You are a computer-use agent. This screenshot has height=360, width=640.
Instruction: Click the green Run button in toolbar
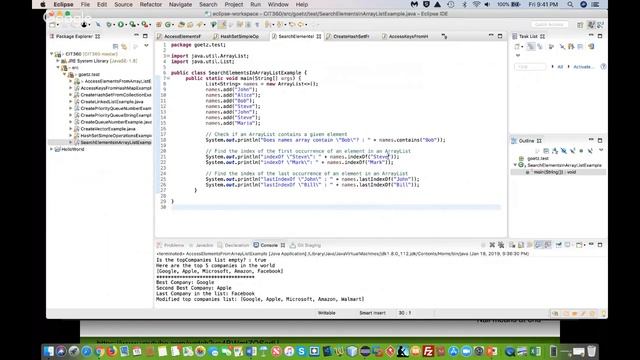point(121,24)
